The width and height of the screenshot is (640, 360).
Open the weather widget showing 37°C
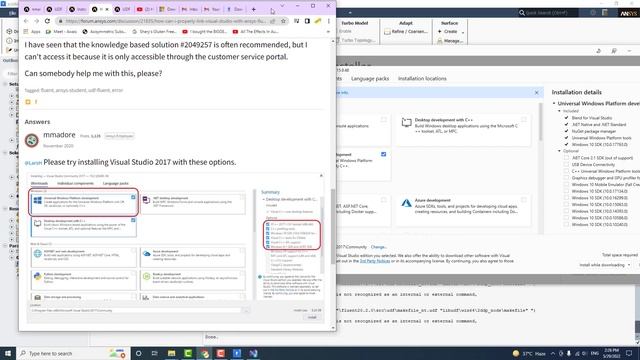530,353
